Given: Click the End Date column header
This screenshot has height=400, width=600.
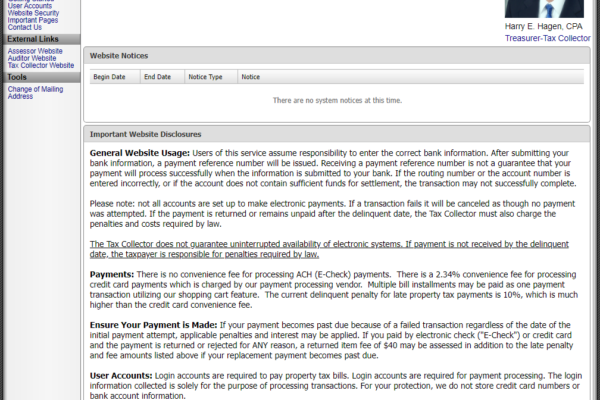Looking at the screenshot, I should coord(157,76).
